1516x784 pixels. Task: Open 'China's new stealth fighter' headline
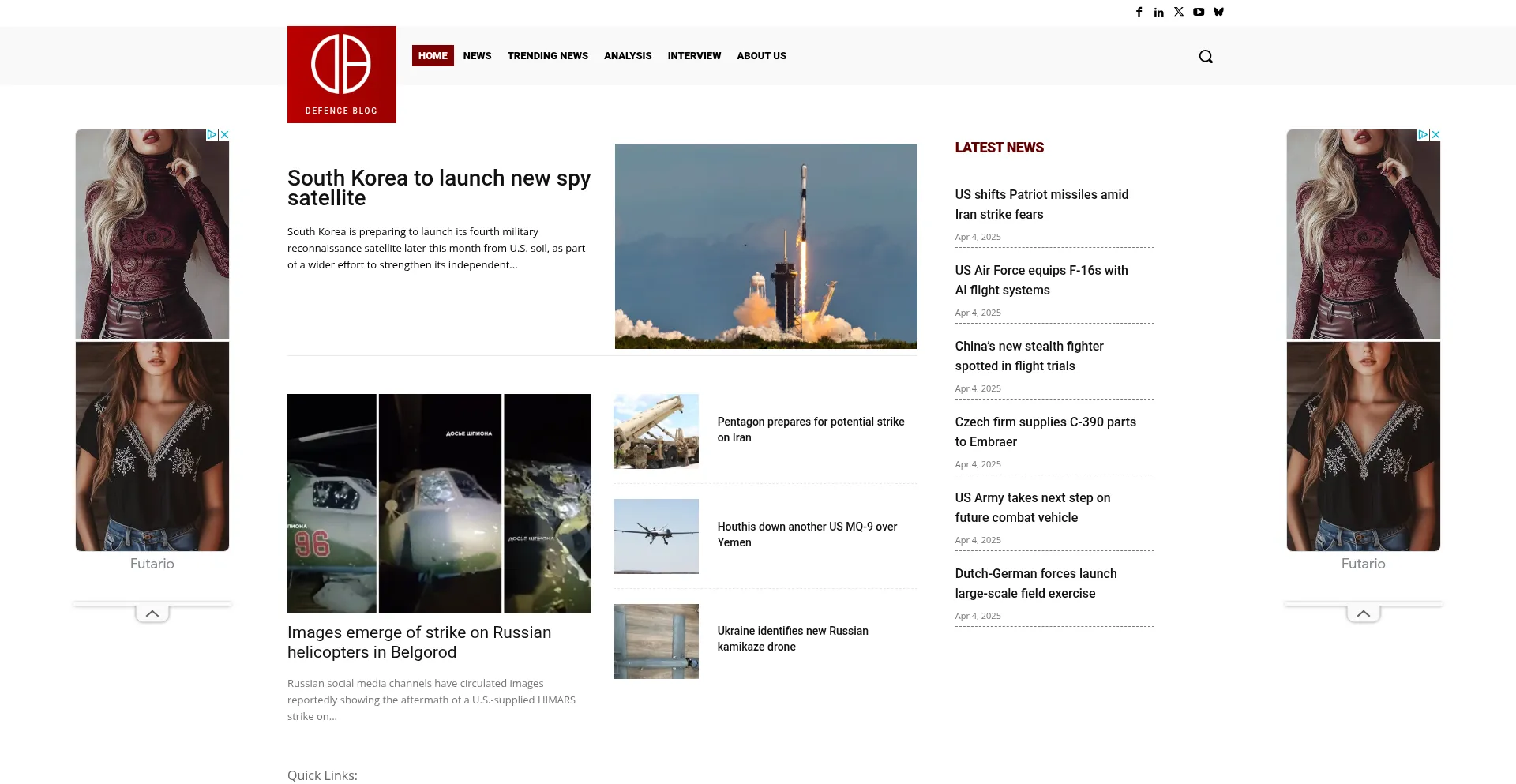click(x=1029, y=356)
